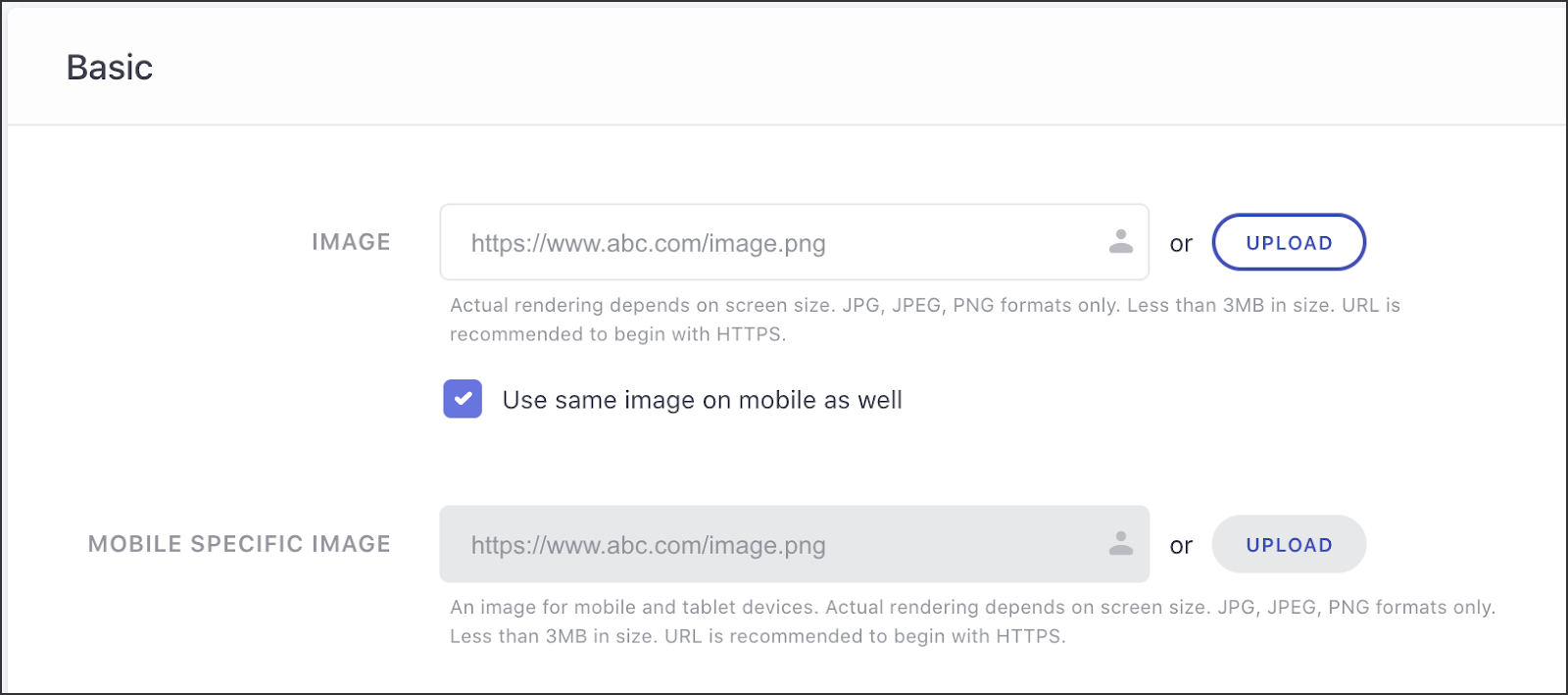
Task: Click 'recommended to begin with HTTPS' under IMAGE field
Action: click(617, 334)
